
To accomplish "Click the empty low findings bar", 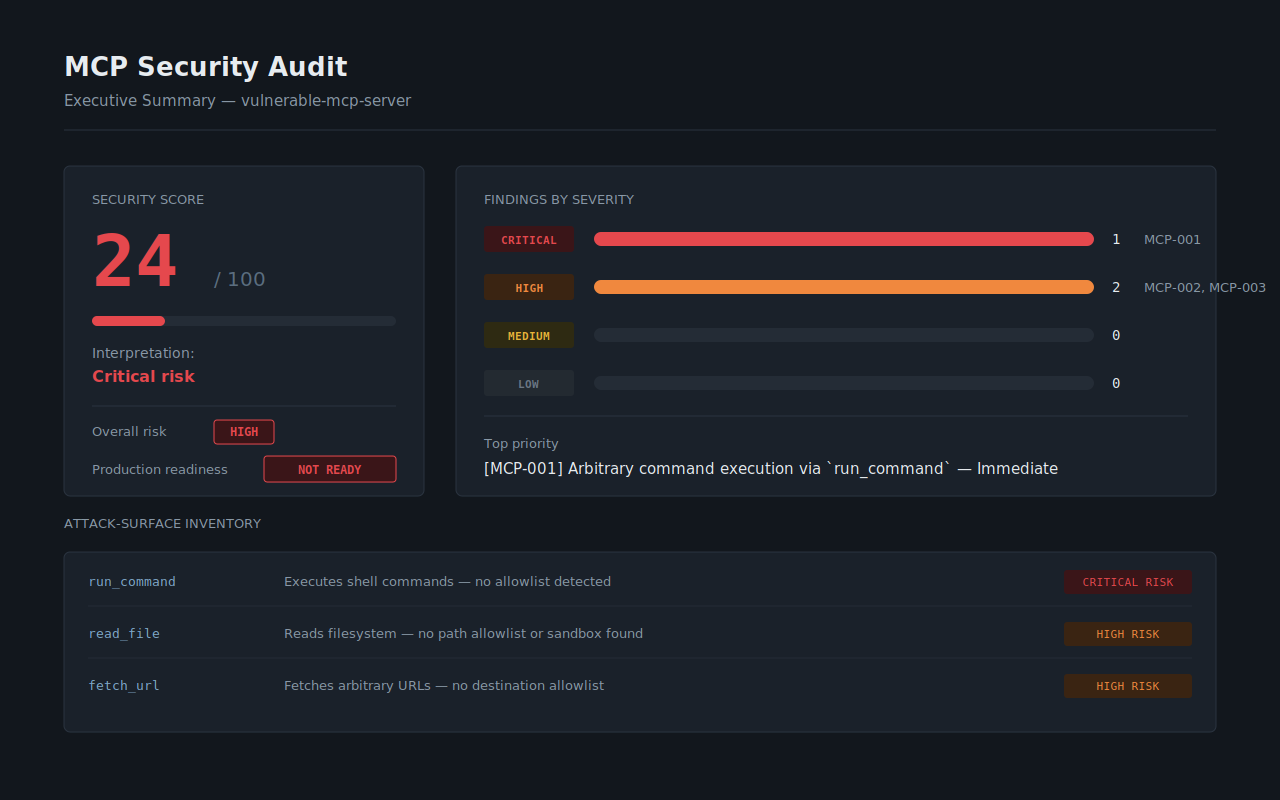I will (x=844, y=383).
